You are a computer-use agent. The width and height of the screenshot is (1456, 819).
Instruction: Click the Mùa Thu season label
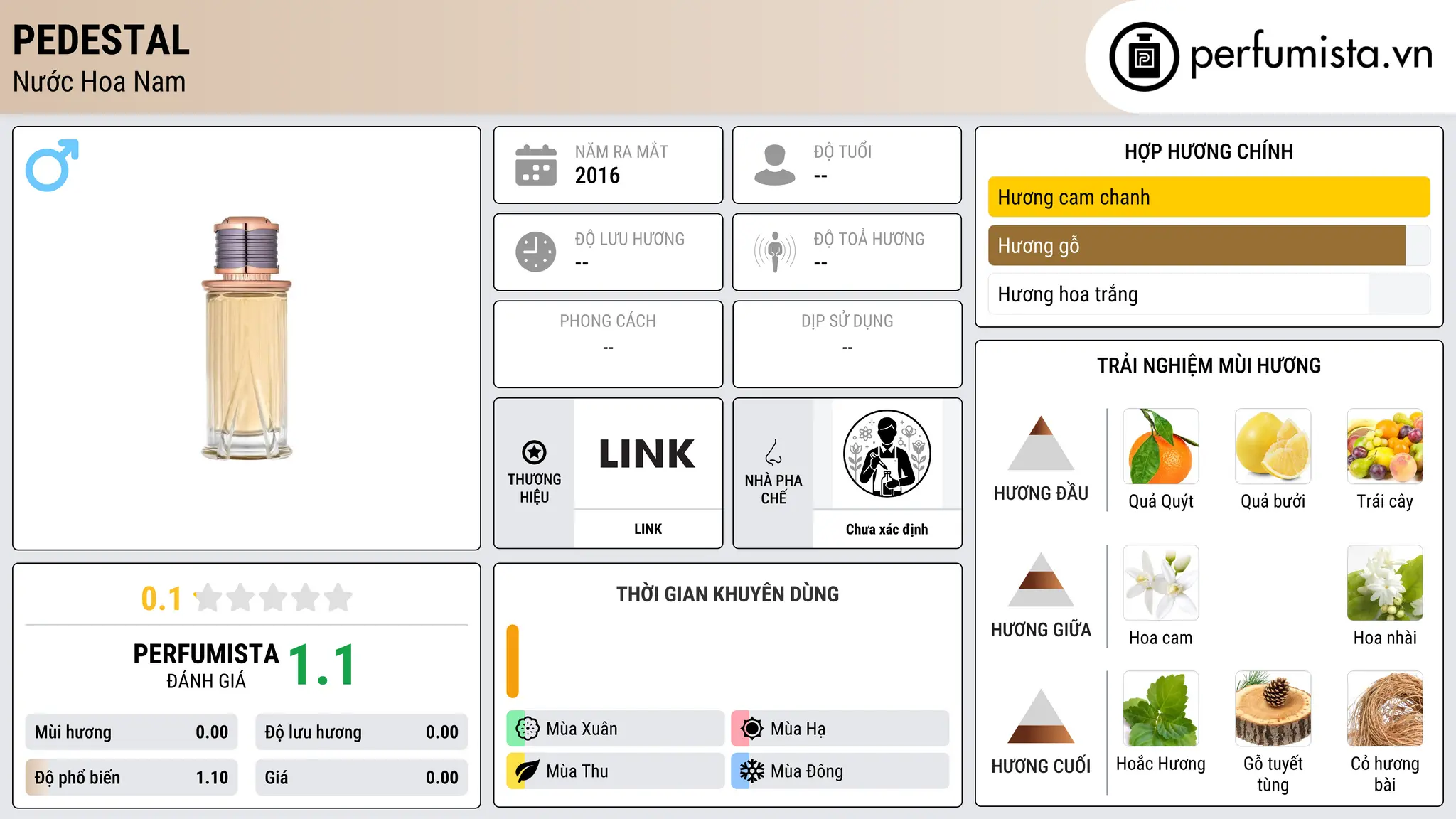(x=577, y=771)
